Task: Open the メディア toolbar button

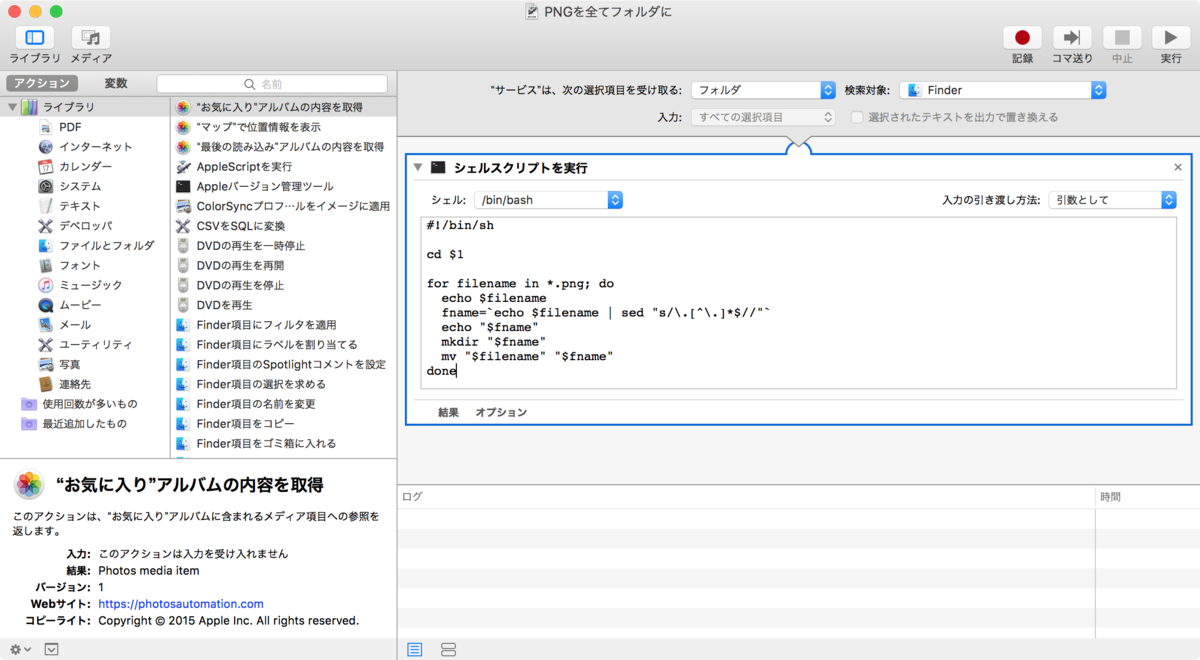Action: tap(91, 38)
